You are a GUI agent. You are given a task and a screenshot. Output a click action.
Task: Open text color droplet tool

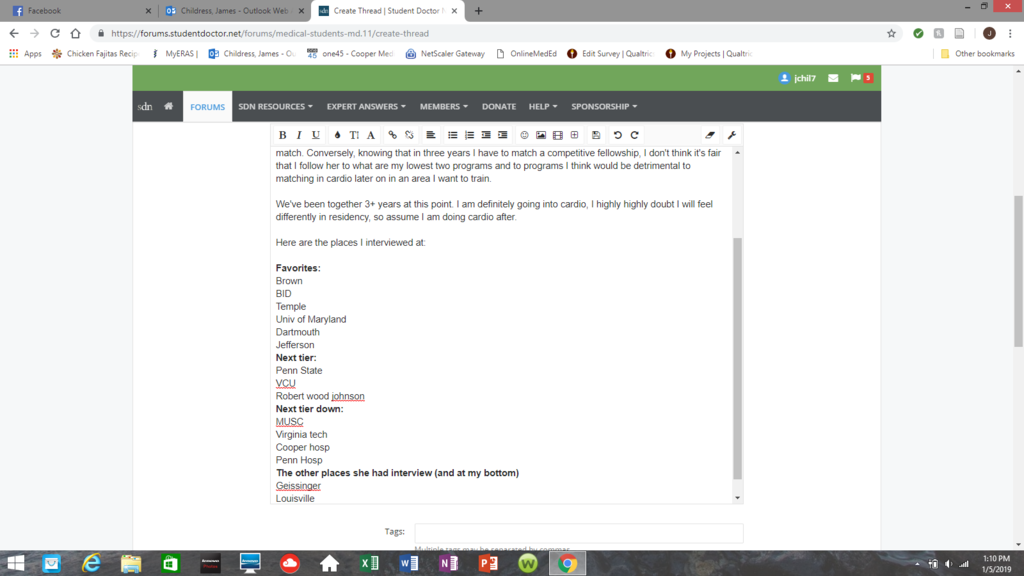click(337, 135)
